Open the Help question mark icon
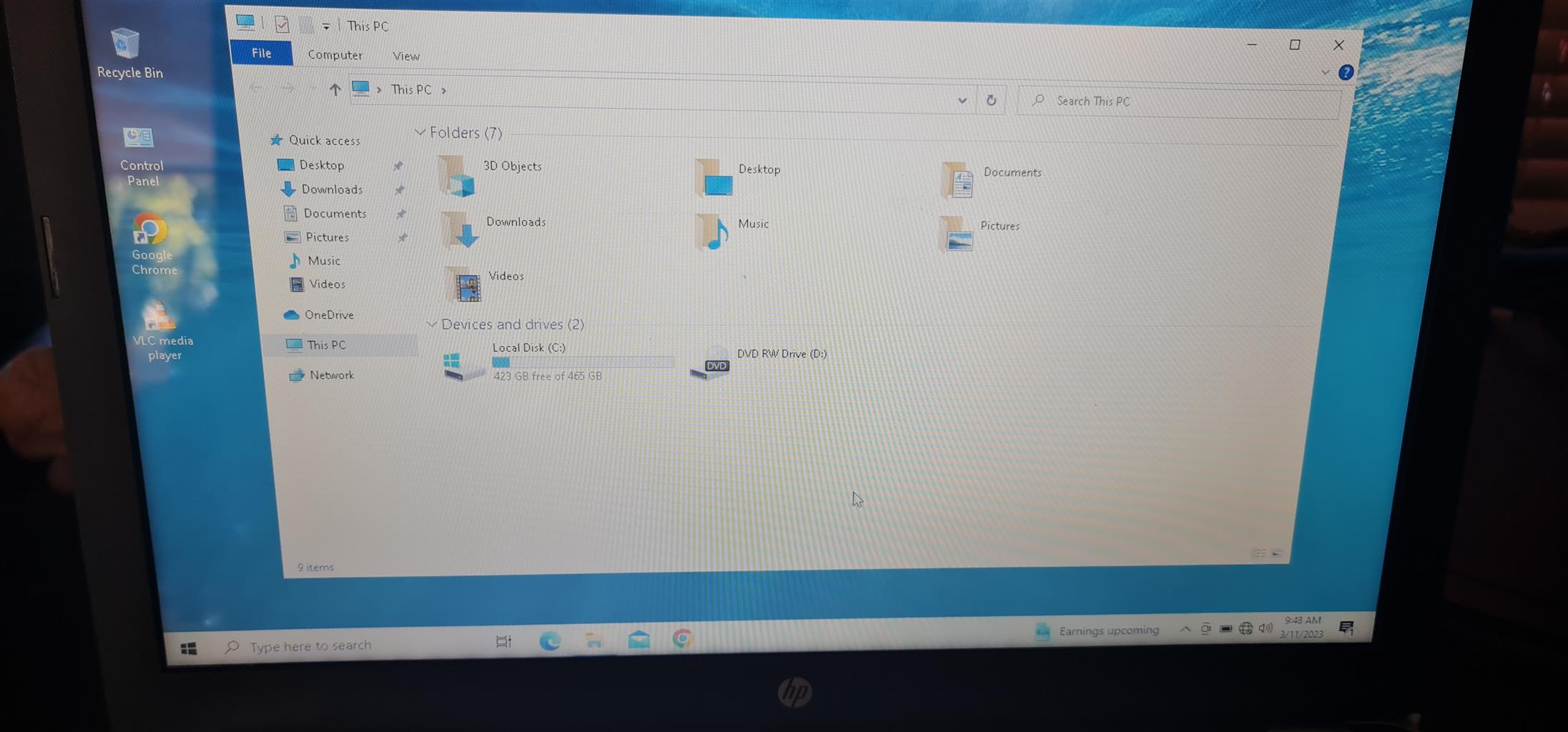This screenshot has height=732, width=1568. point(1345,73)
